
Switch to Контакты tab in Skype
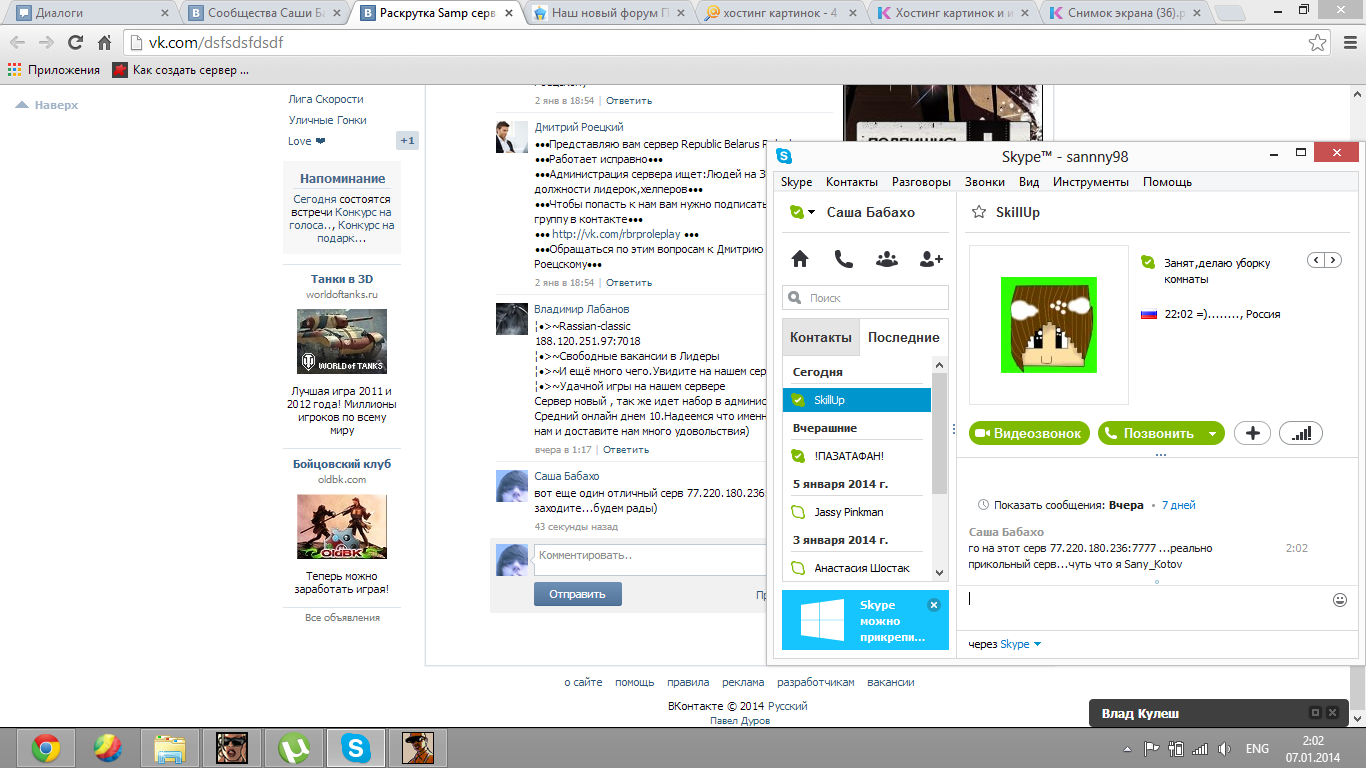pos(821,337)
